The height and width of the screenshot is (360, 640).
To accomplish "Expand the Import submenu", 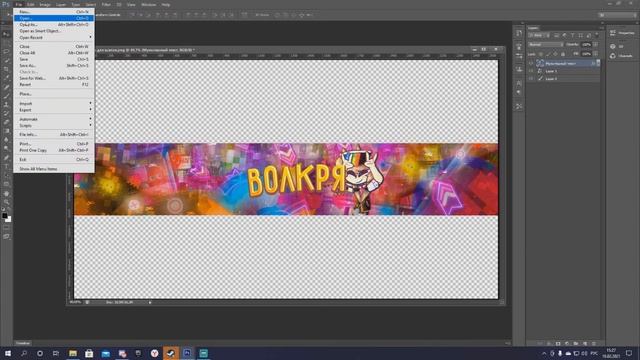I will pos(53,104).
